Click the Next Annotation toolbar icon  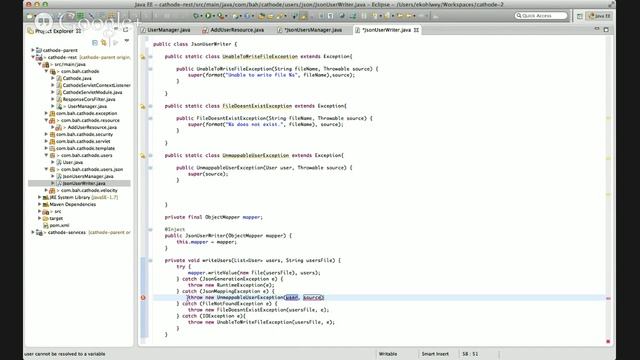coord(375,16)
